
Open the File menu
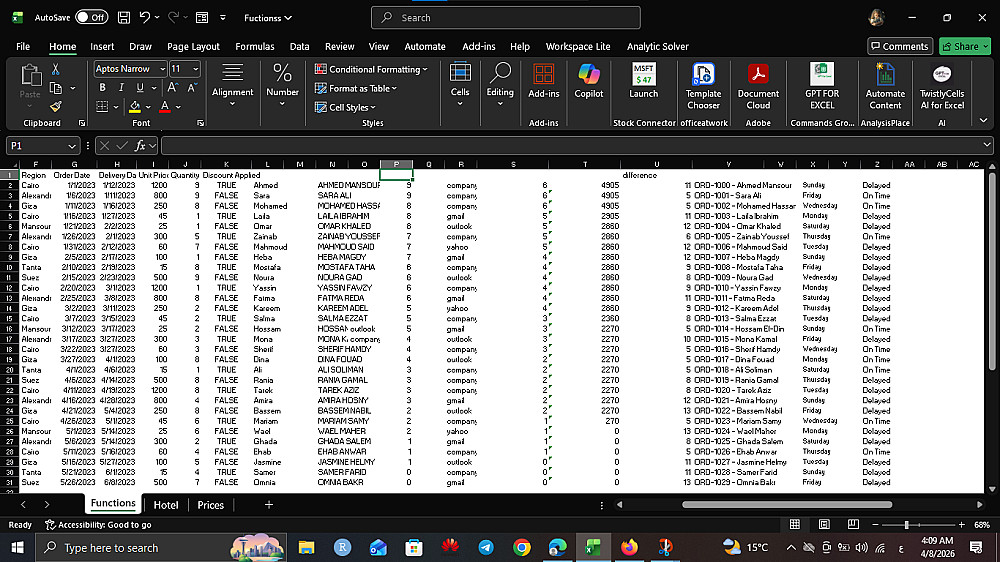[x=23, y=47]
